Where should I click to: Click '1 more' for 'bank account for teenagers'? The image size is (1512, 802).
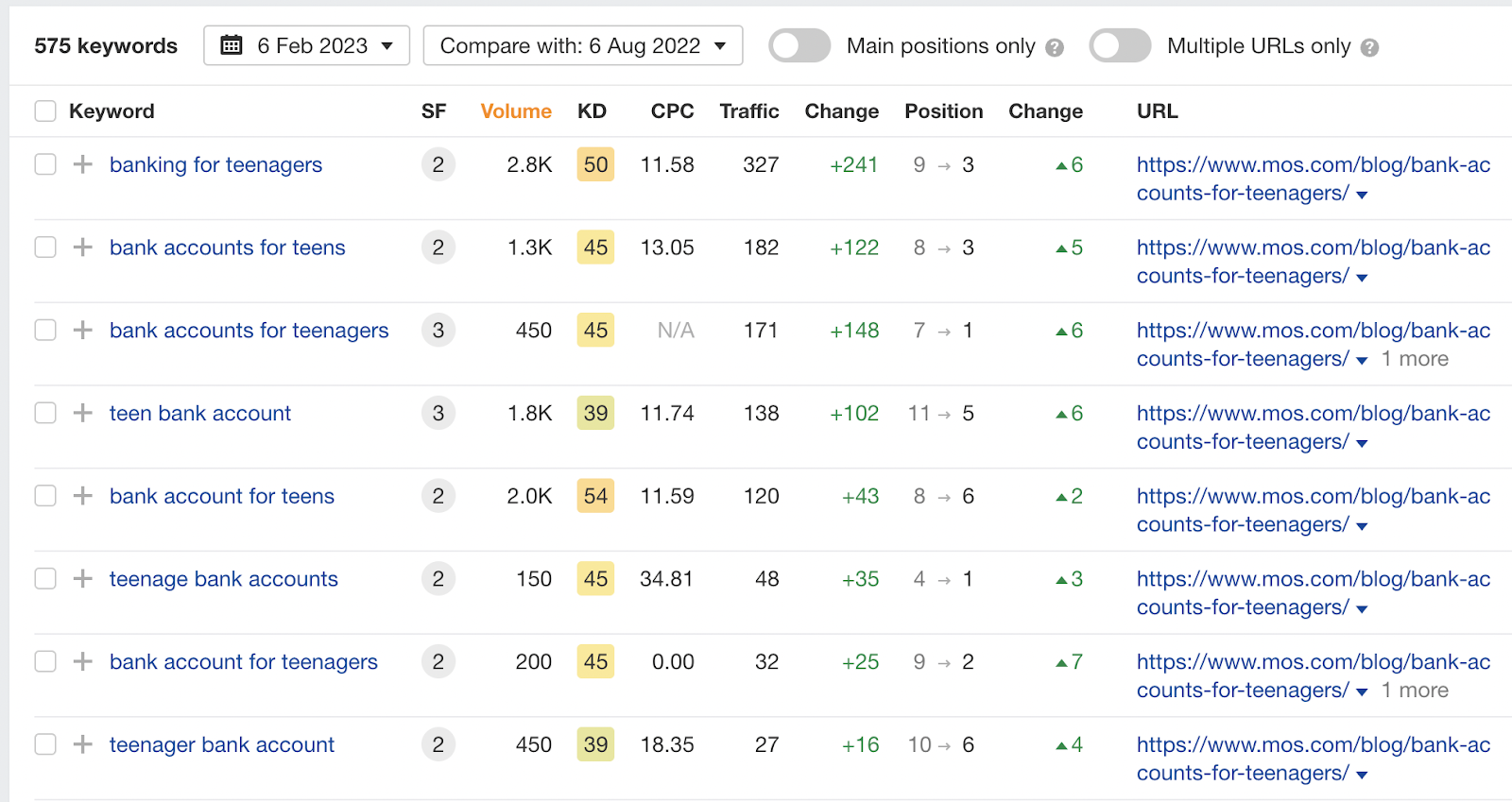tap(1415, 691)
